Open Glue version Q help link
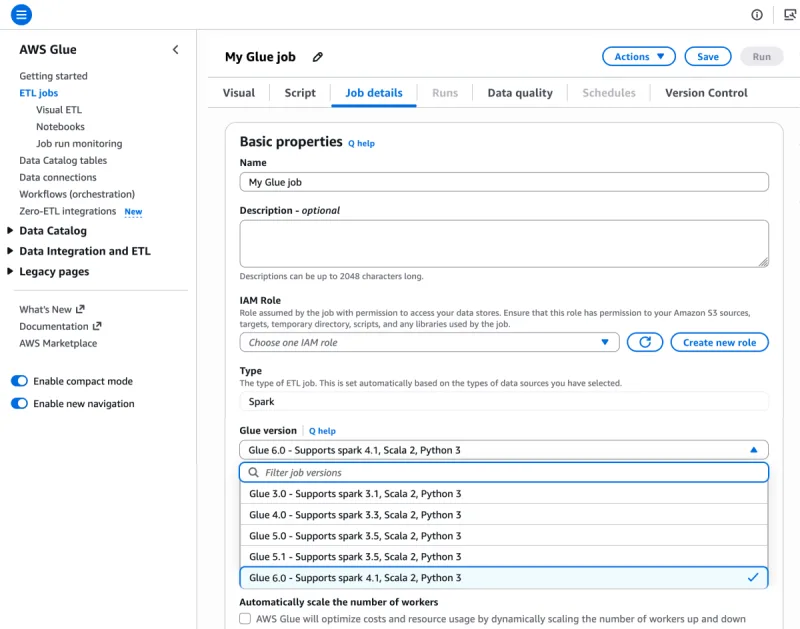 pyautogui.click(x=322, y=431)
